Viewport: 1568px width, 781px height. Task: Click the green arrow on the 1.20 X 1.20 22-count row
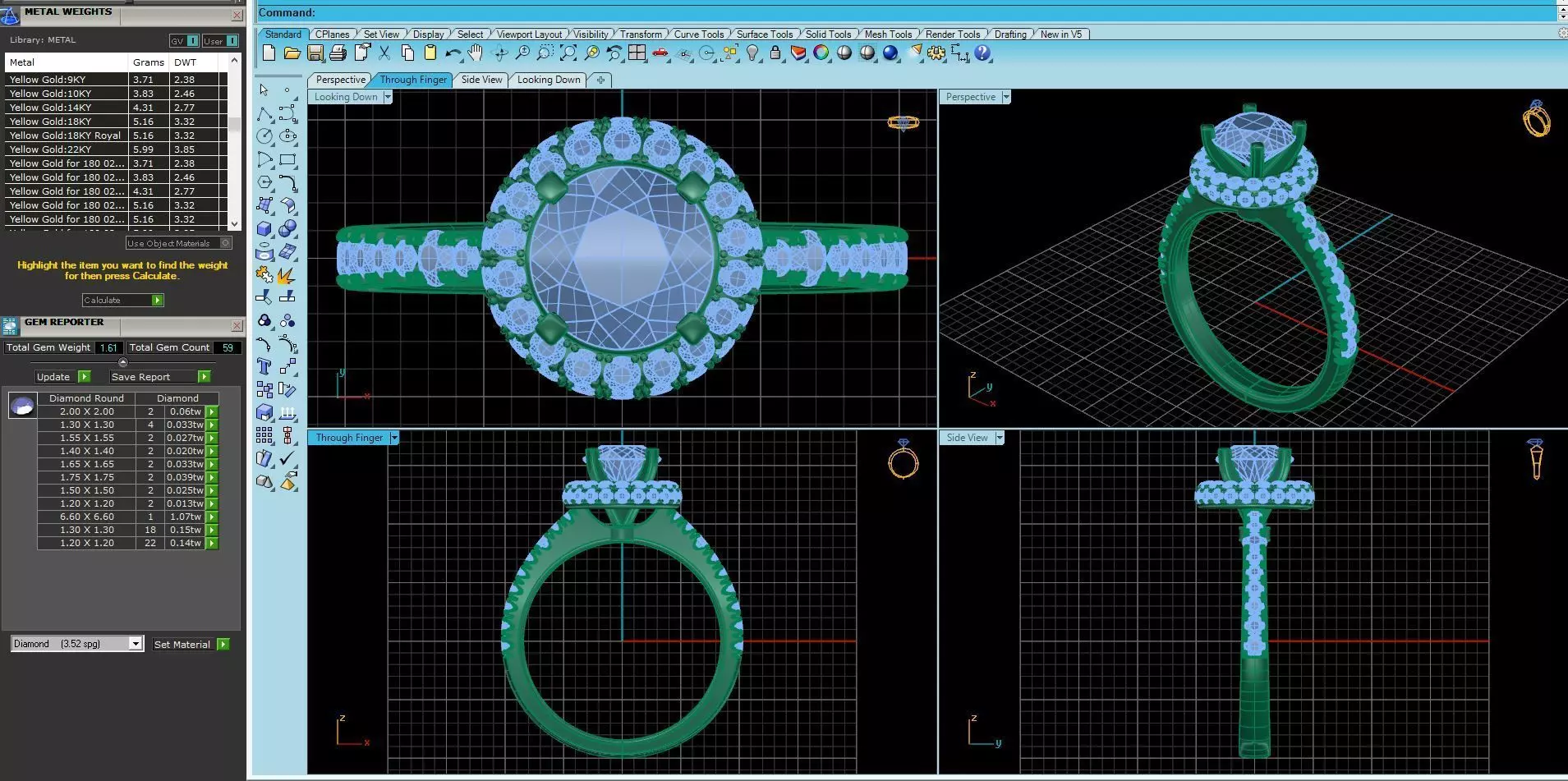[212, 543]
